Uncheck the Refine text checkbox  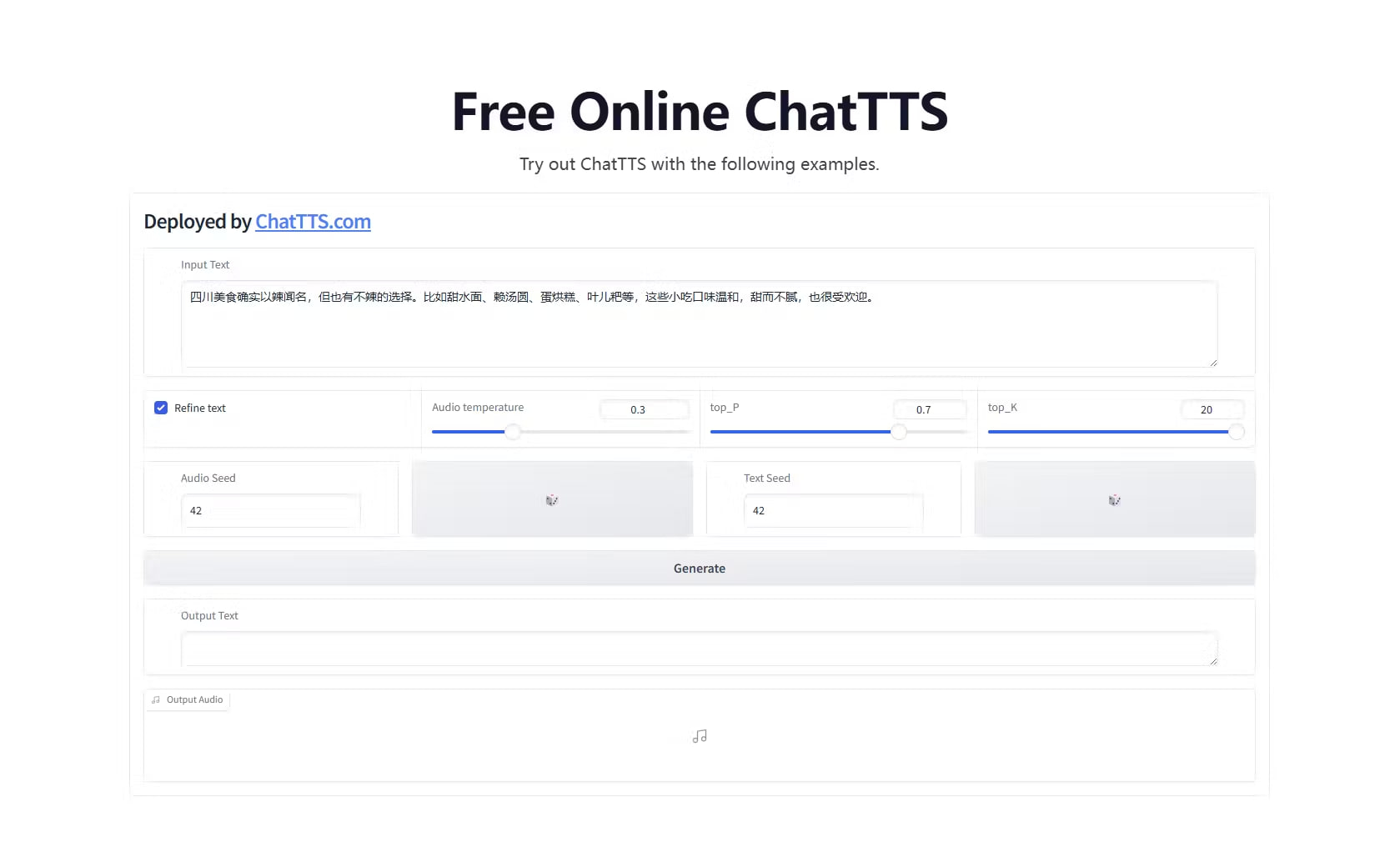pos(161,408)
